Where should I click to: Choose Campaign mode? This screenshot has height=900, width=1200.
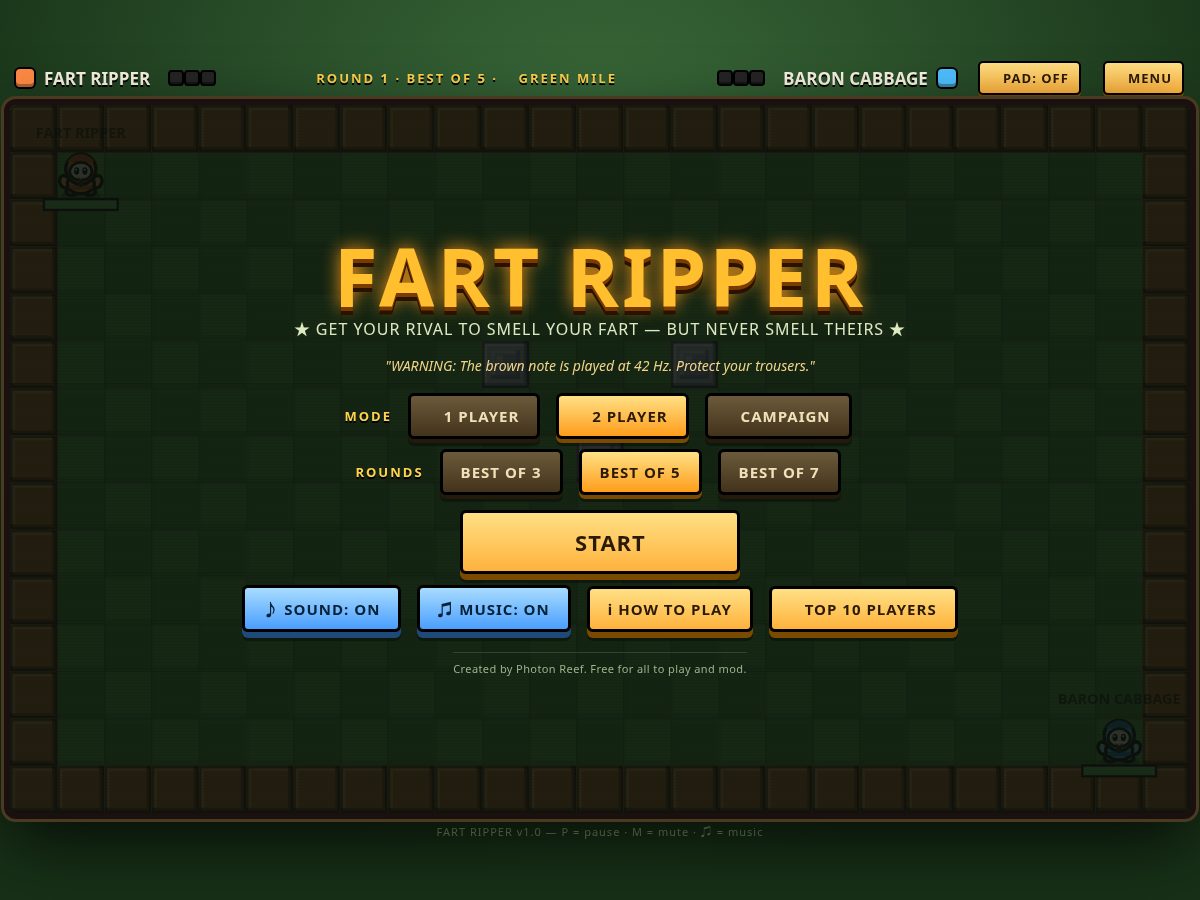pyautogui.click(x=778, y=416)
